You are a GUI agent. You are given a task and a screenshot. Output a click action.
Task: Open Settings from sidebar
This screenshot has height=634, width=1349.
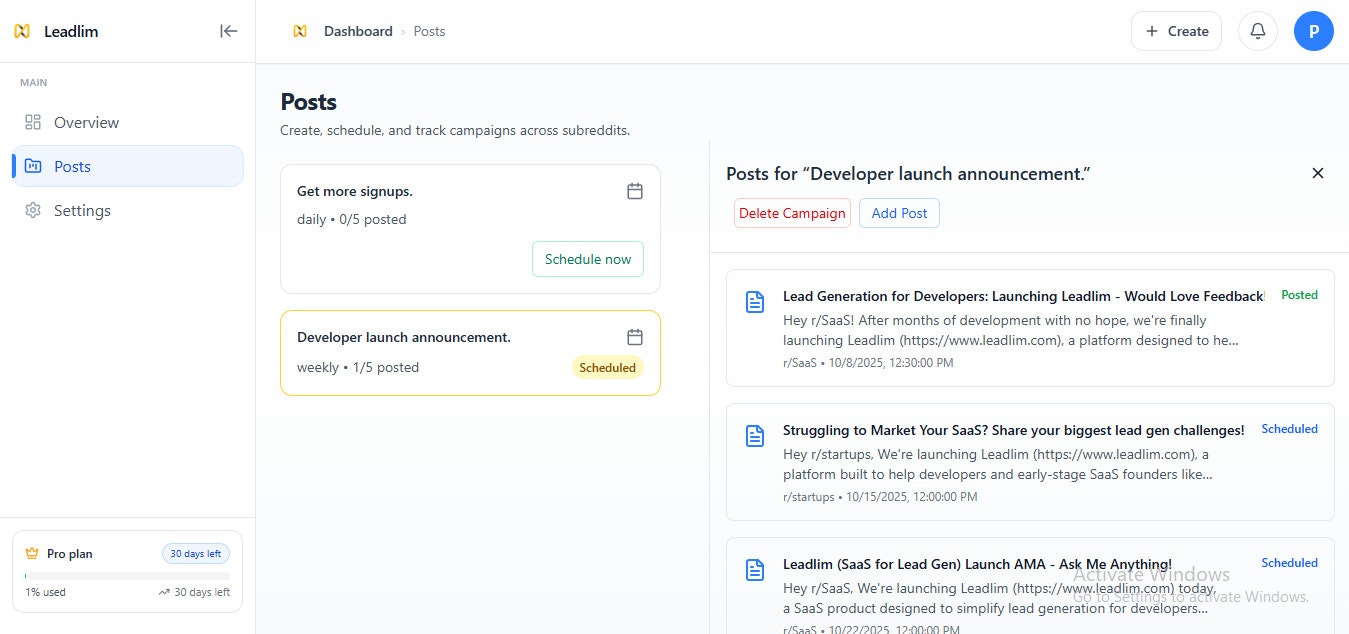point(127,210)
